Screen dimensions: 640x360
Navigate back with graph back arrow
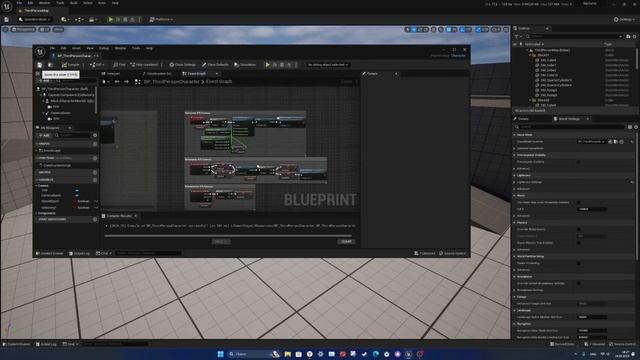pyautogui.click(x=117, y=82)
